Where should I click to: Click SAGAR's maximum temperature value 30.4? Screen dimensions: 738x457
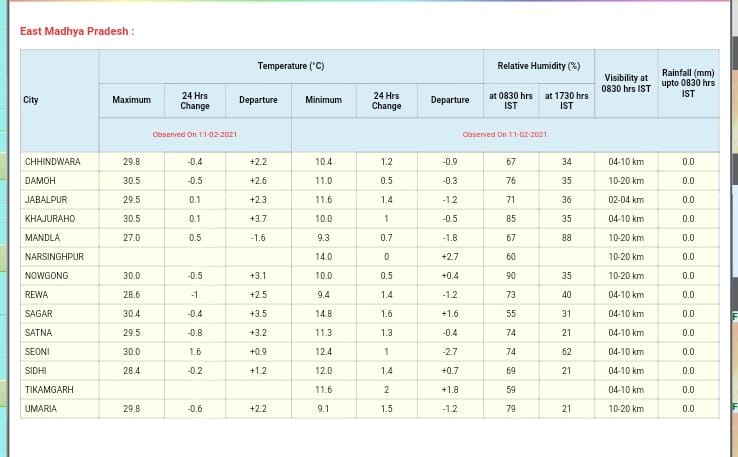point(131,314)
